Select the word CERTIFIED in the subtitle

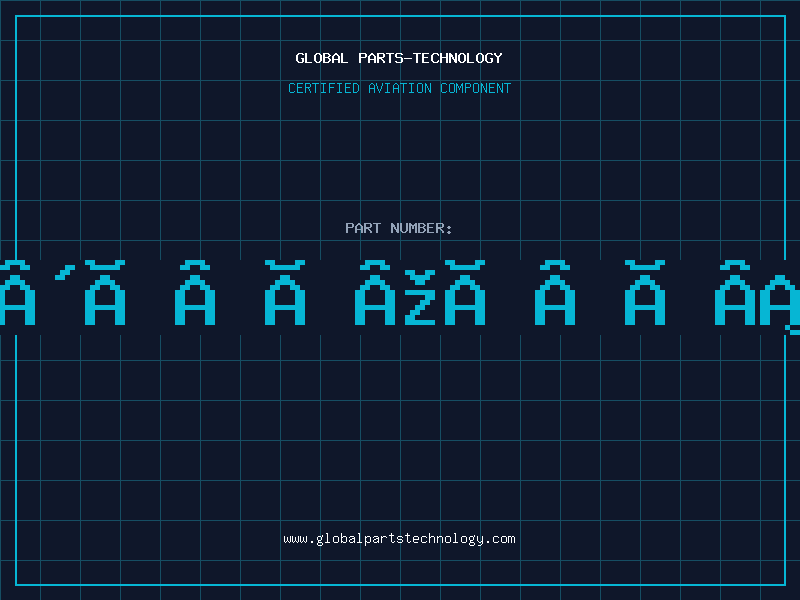324,88
